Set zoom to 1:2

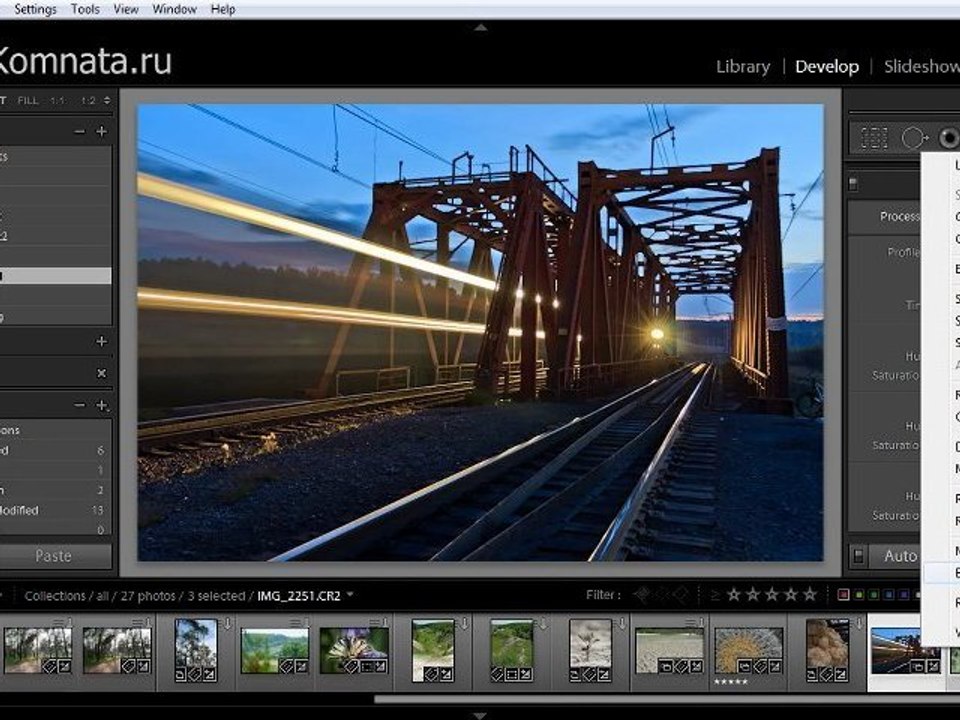[x=88, y=100]
